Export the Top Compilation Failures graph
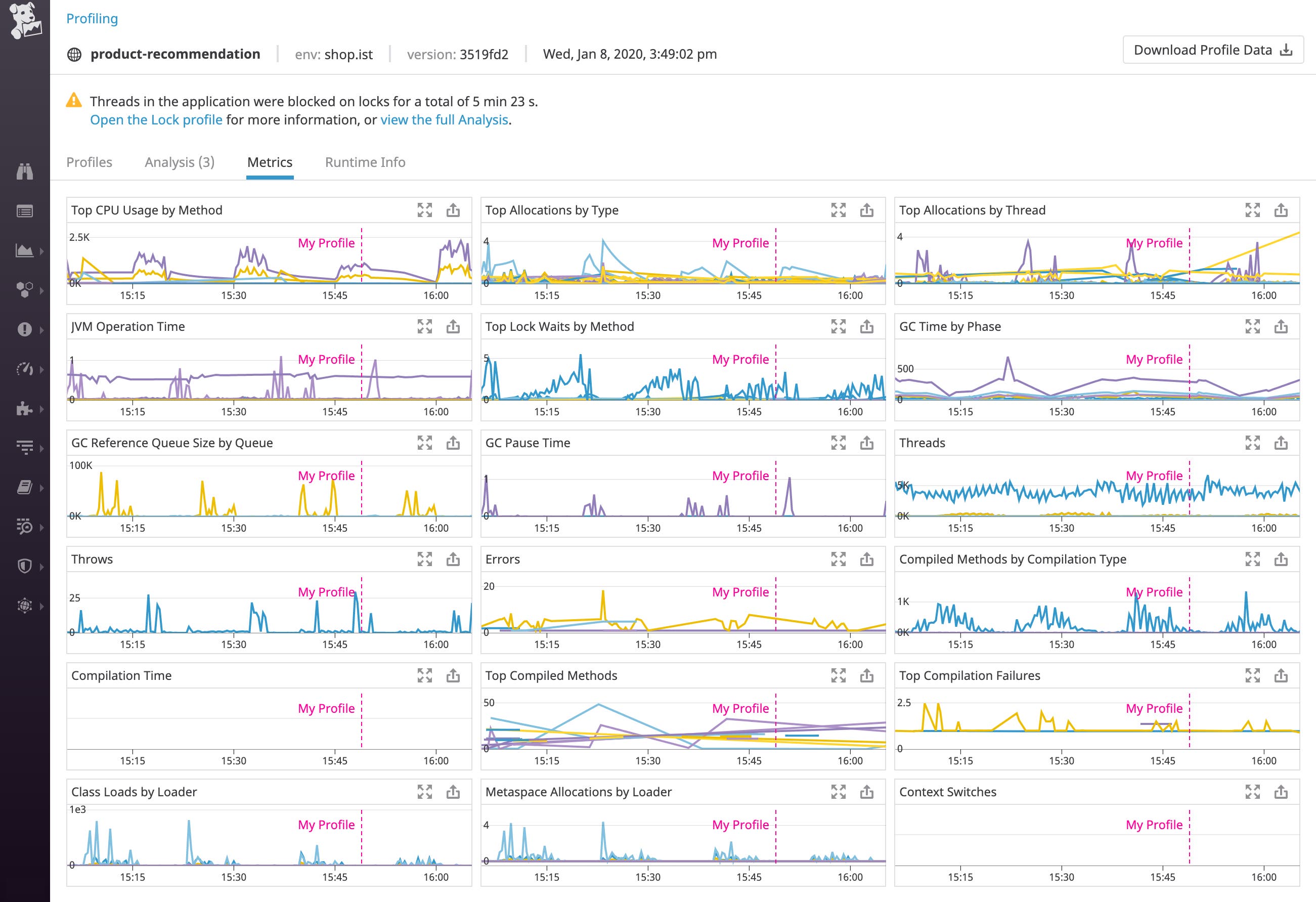The width and height of the screenshot is (1316, 902). [x=1281, y=675]
